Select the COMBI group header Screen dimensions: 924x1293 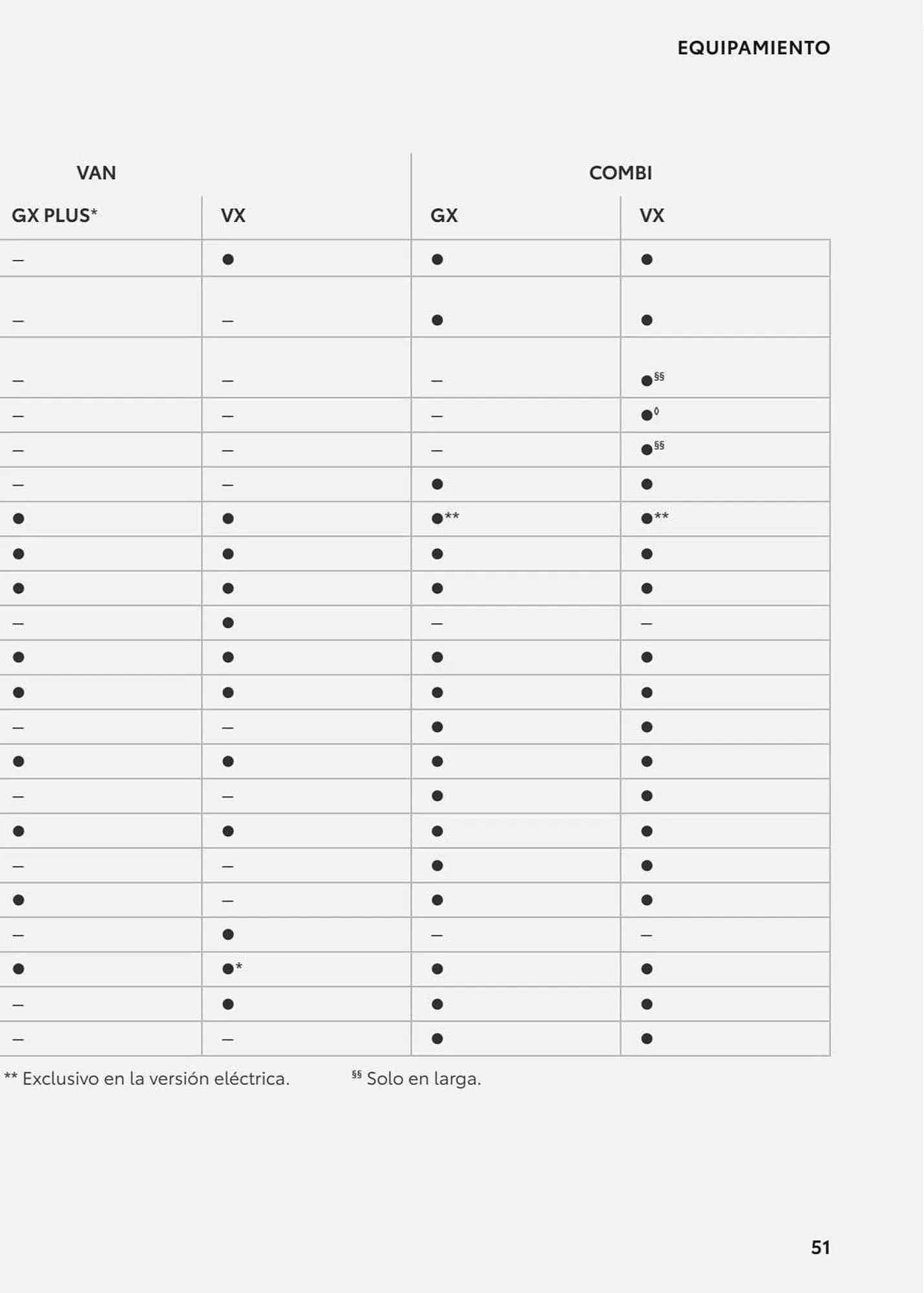pyautogui.click(x=620, y=173)
